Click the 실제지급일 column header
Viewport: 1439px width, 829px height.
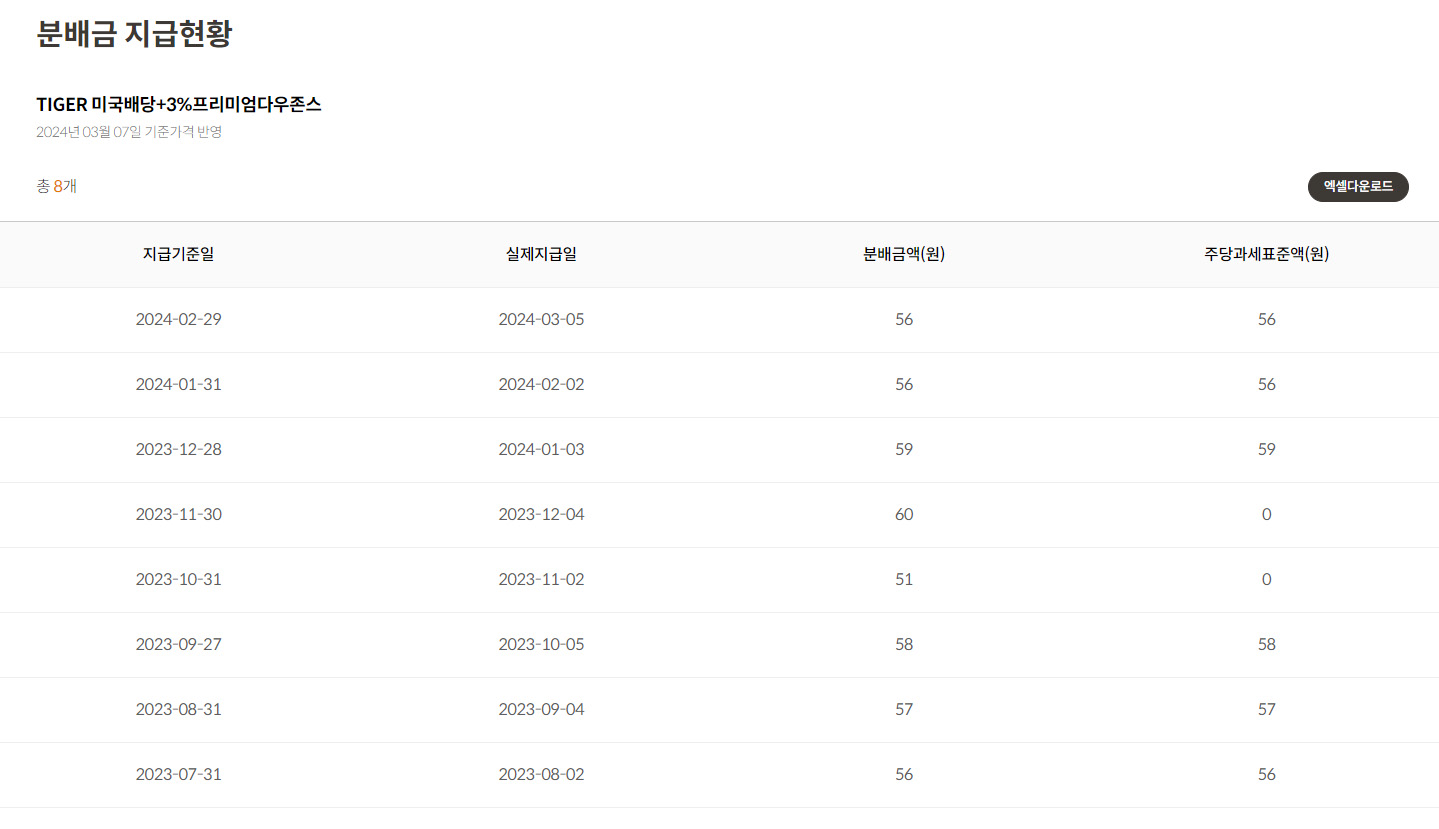pyautogui.click(x=541, y=254)
